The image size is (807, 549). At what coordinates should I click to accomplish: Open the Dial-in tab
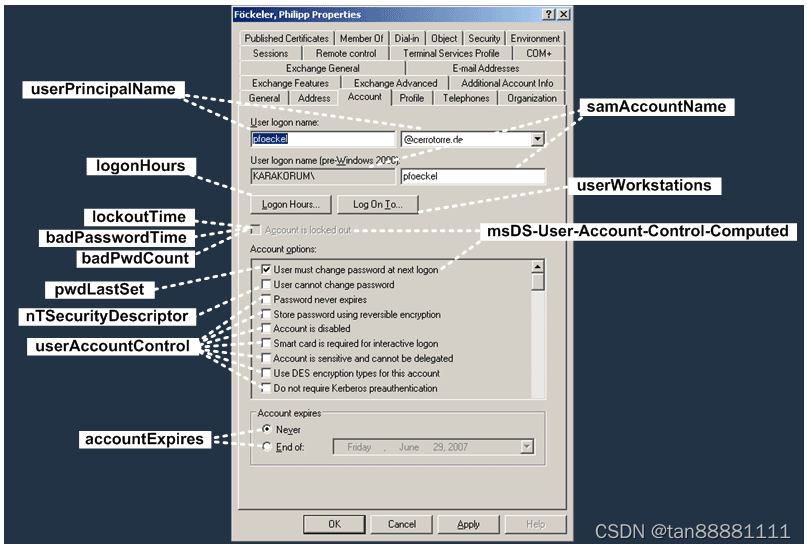(407, 39)
